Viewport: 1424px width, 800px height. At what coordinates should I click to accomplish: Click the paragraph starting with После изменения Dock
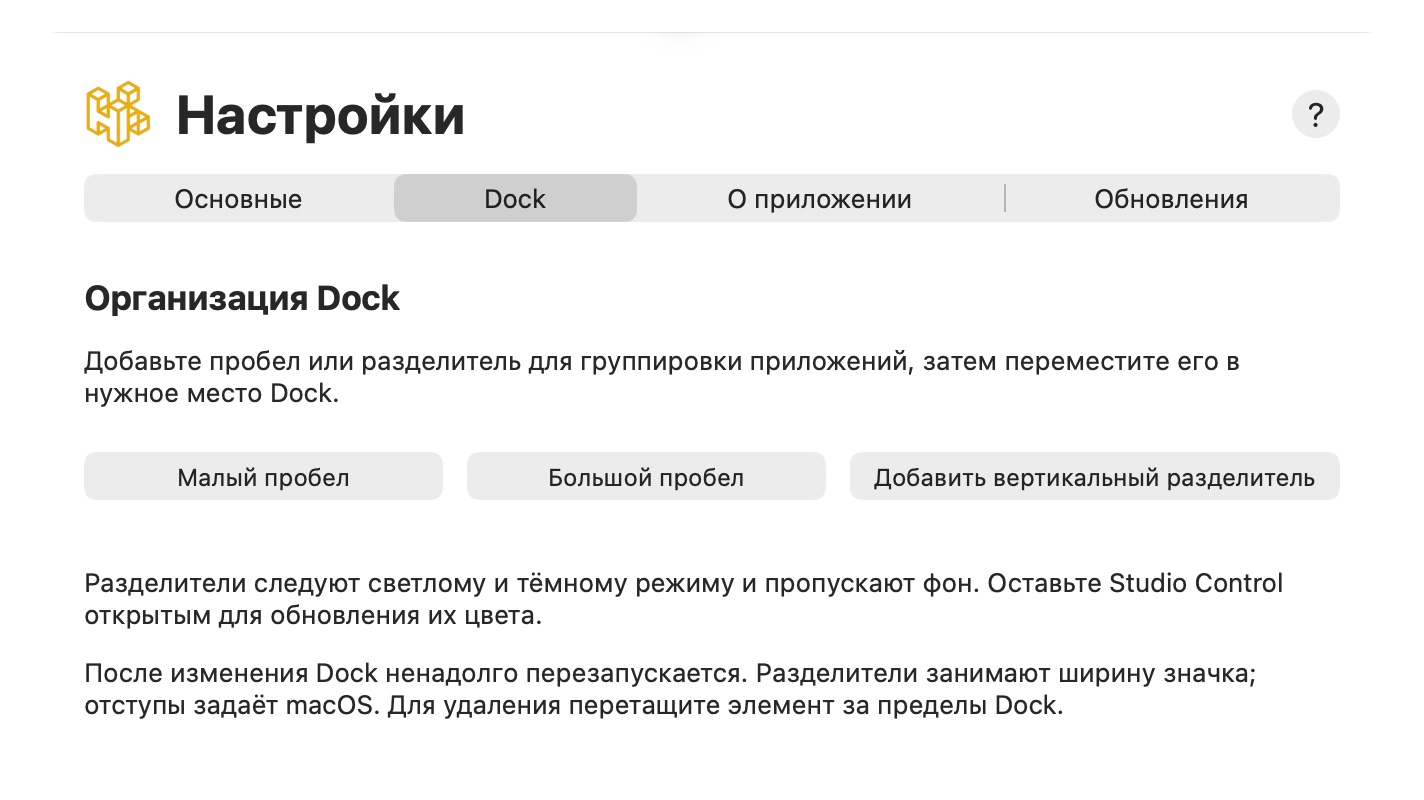[670, 689]
